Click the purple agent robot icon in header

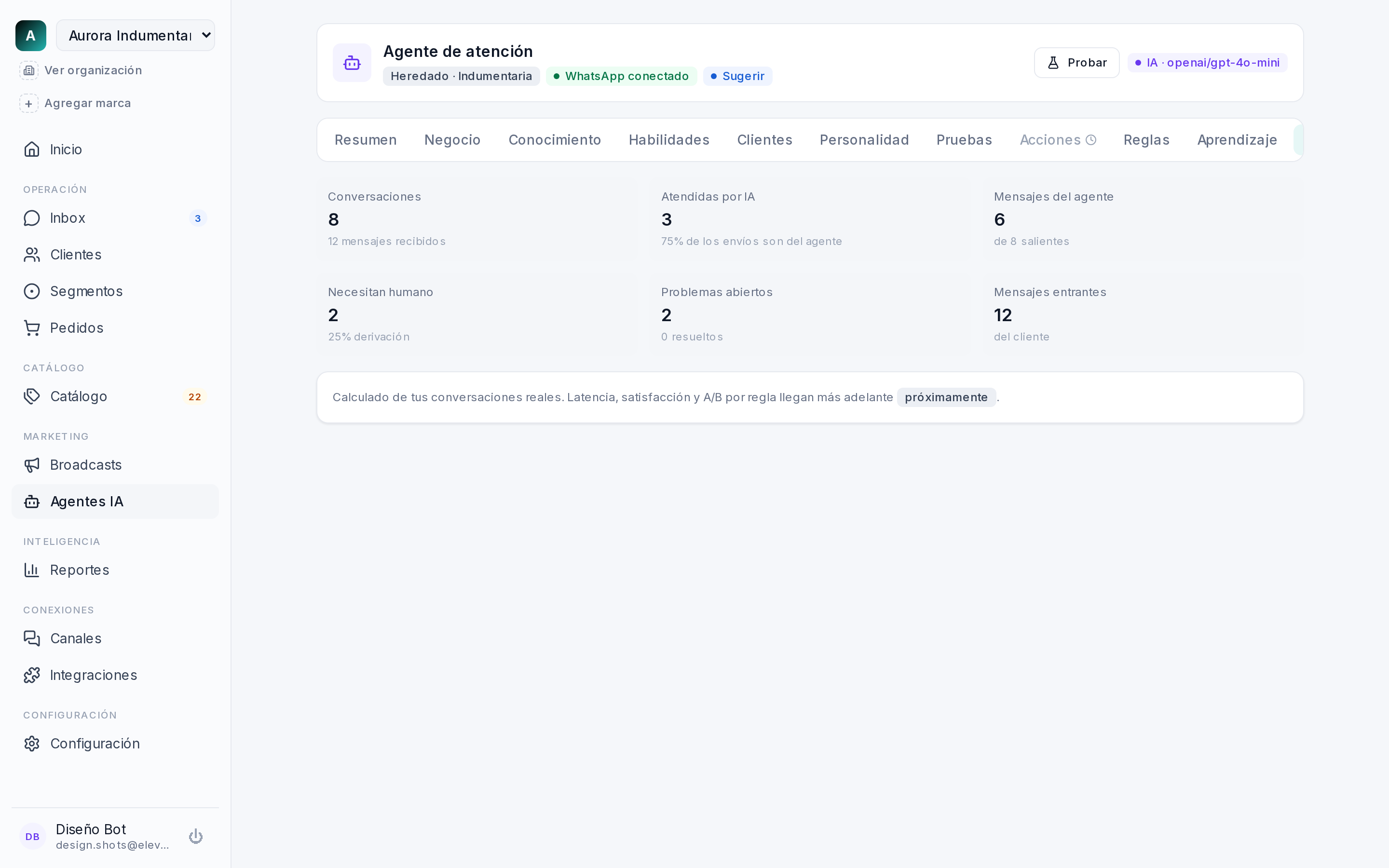coord(352,63)
